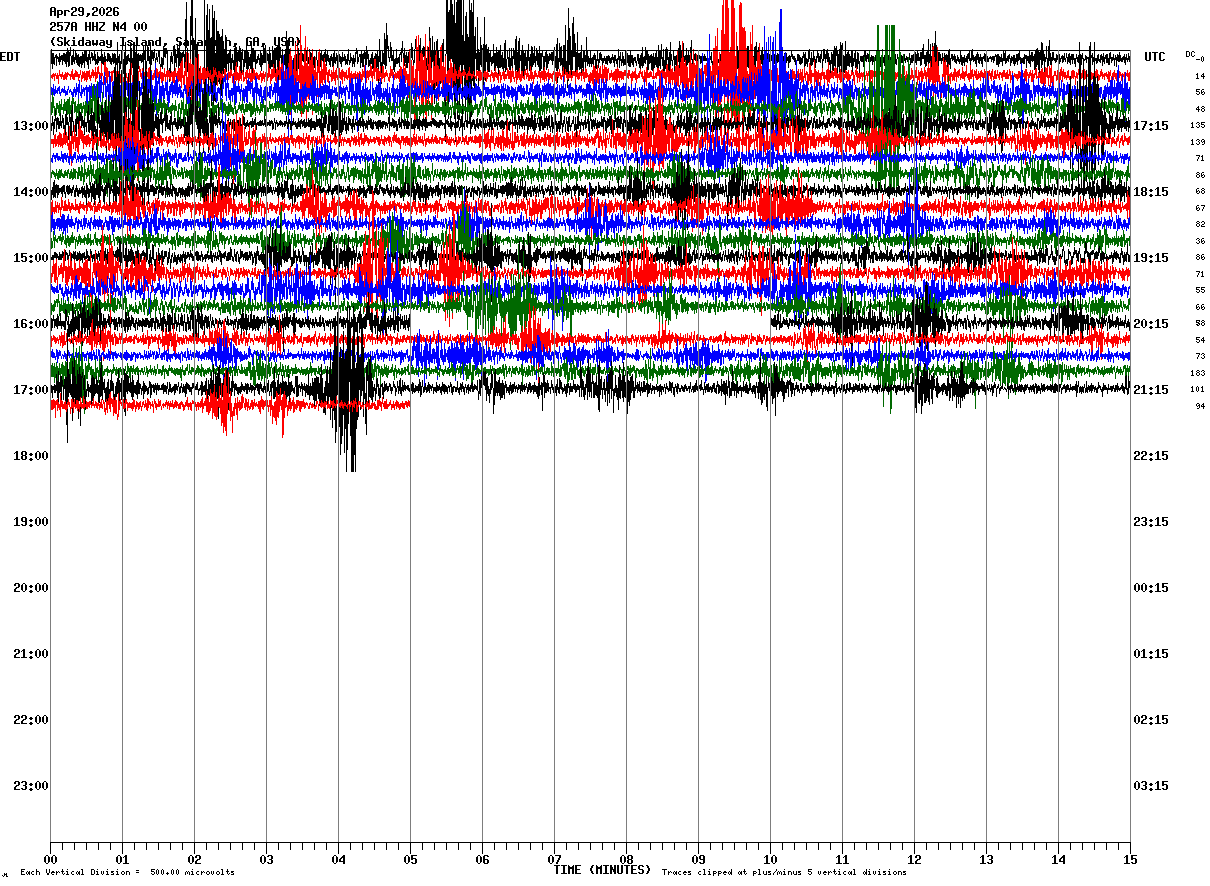Click the 'TIME (MINUTES)' axis title
The width and height of the screenshot is (1210, 886).
[x=602, y=869]
